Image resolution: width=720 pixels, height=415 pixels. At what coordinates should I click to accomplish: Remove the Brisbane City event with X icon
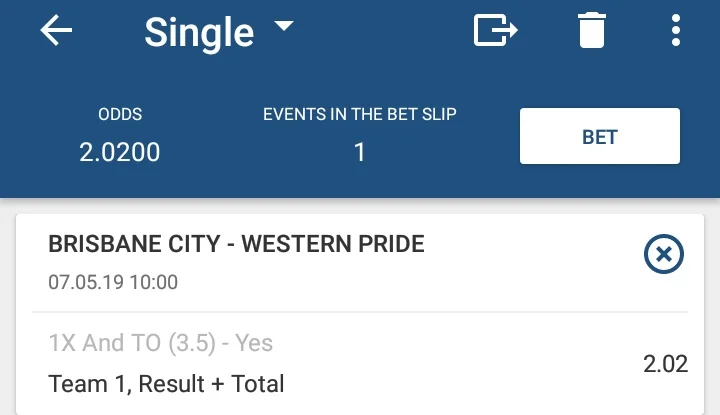tap(664, 256)
